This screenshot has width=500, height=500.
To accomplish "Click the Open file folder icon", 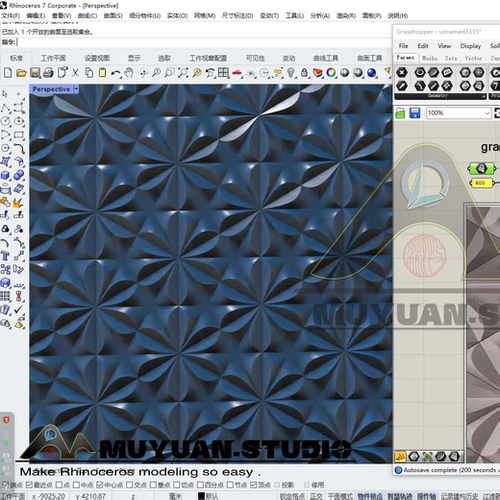I will (x=21, y=72).
